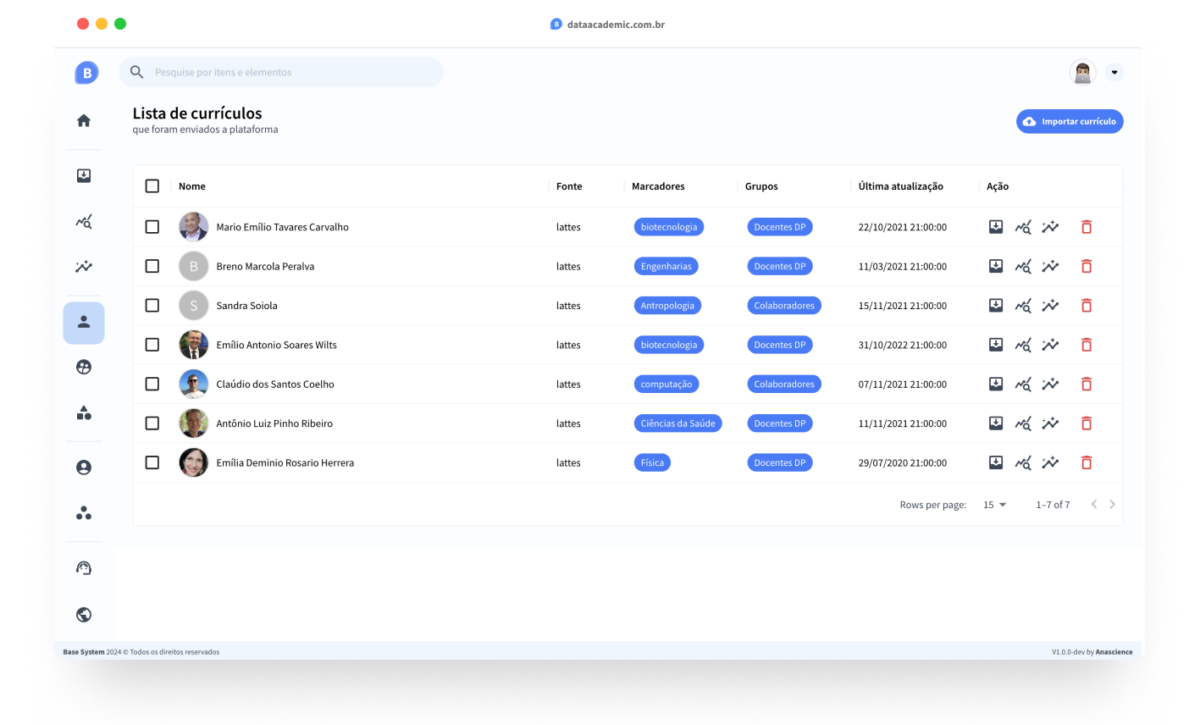1200x725 pixels.
Task: Click the user avatar at top right
Action: pos(1082,73)
